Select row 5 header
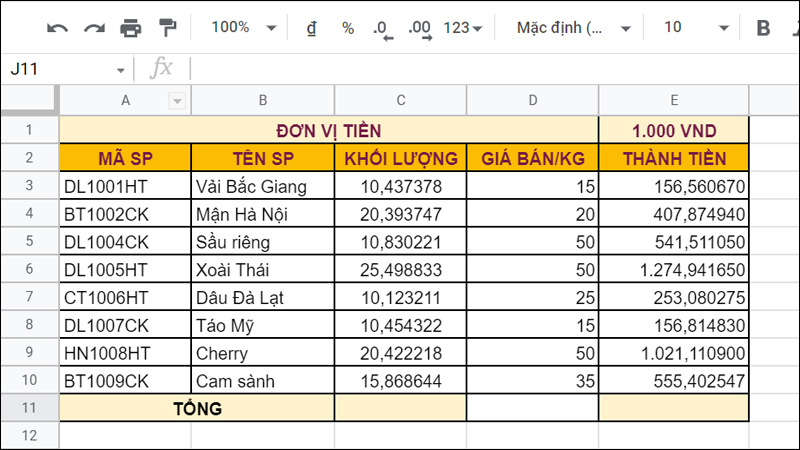800x450 pixels. (29, 242)
